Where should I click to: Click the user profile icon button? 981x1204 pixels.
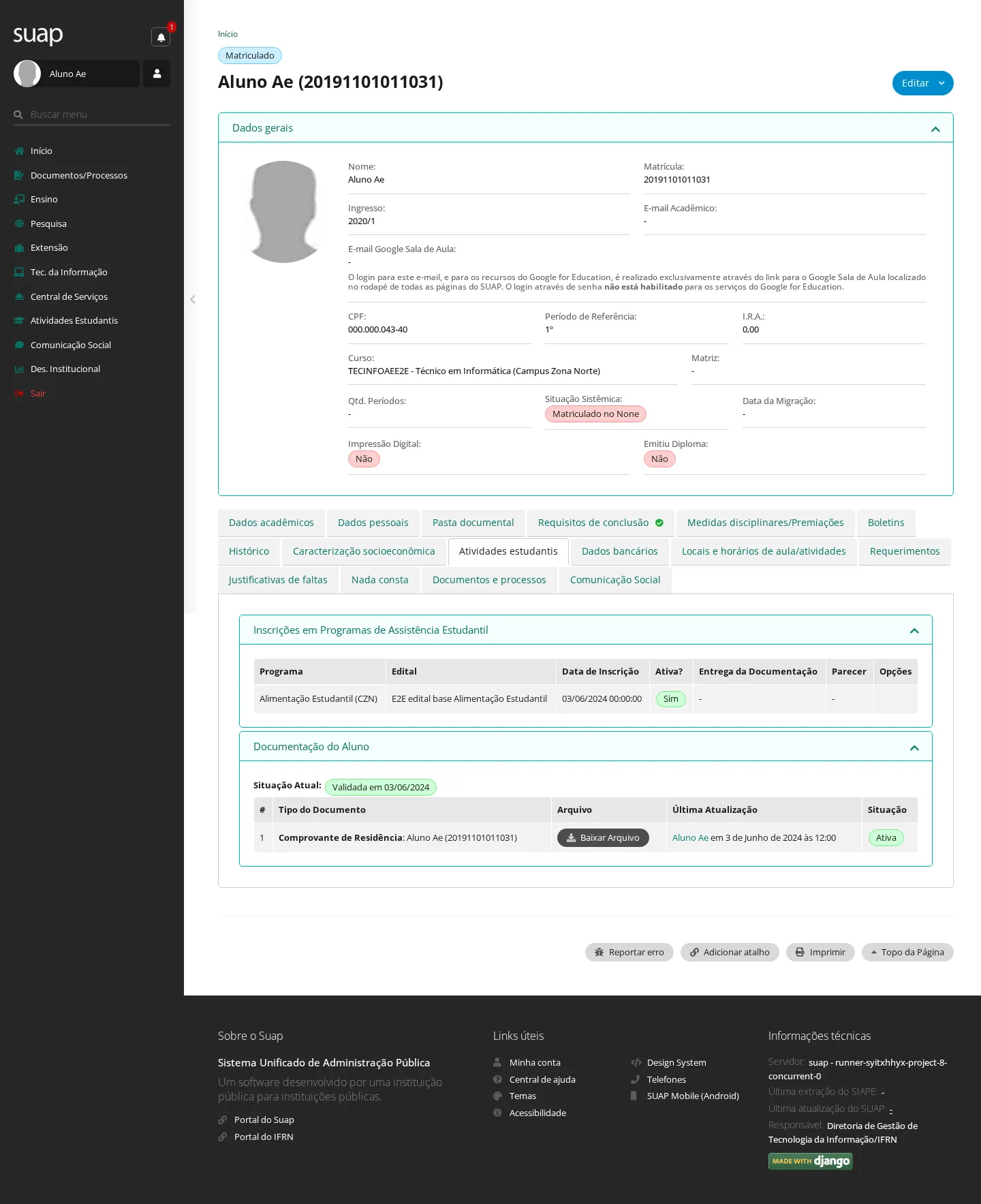[157, 74]
